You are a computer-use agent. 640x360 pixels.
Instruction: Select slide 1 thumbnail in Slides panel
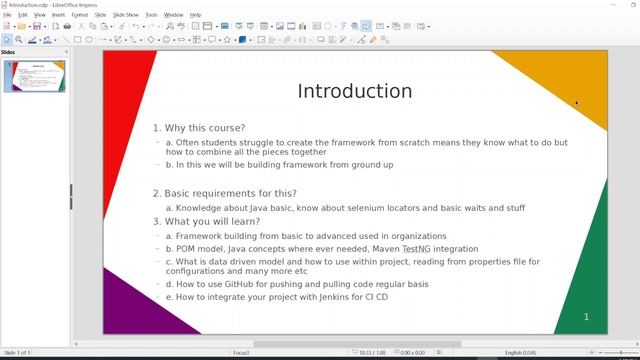pyautogui.click(x=34, y=76)
